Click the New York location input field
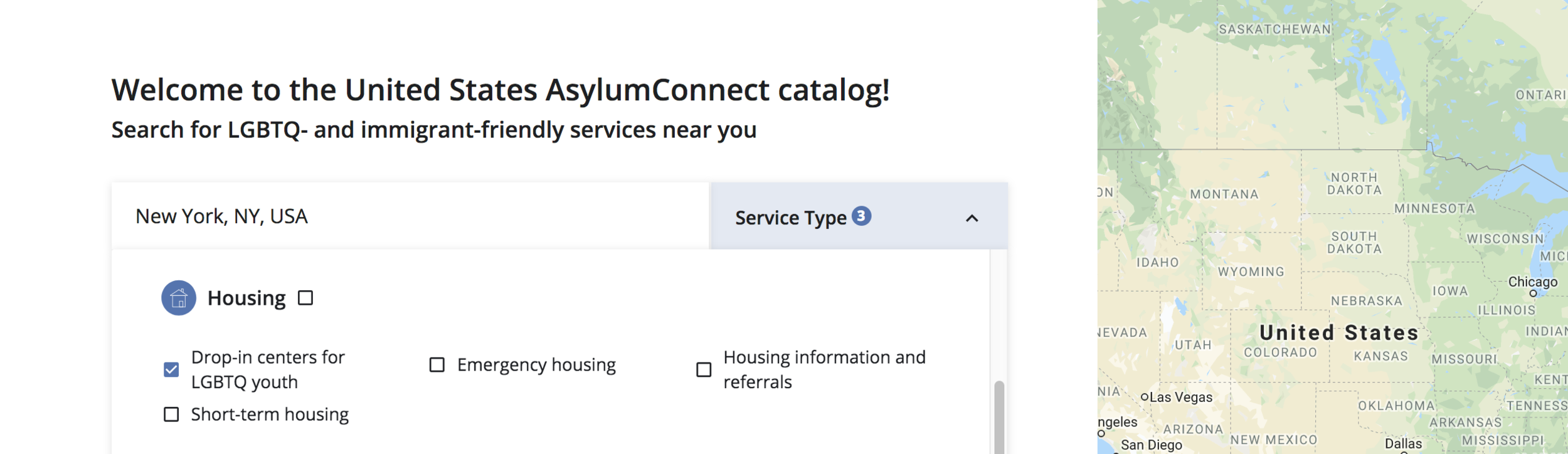 (410, 216)
